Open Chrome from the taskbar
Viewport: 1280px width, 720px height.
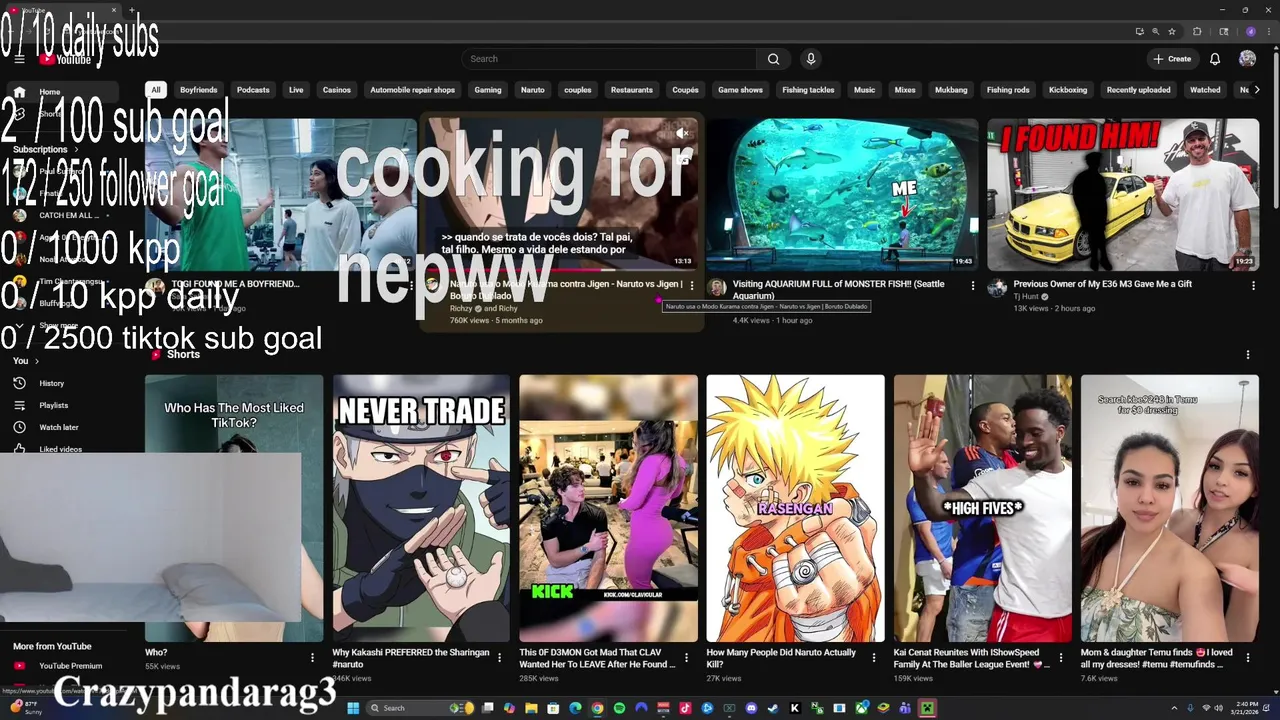click(x=597, y=708)
